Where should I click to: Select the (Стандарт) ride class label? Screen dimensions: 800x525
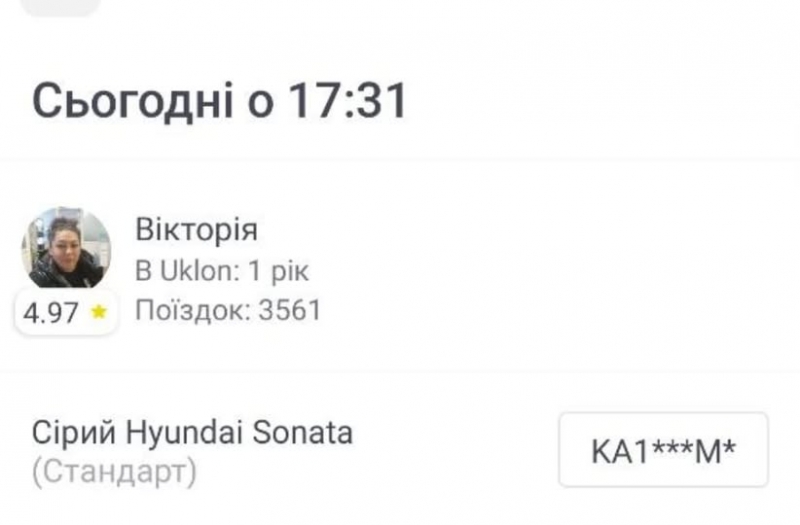114,471
